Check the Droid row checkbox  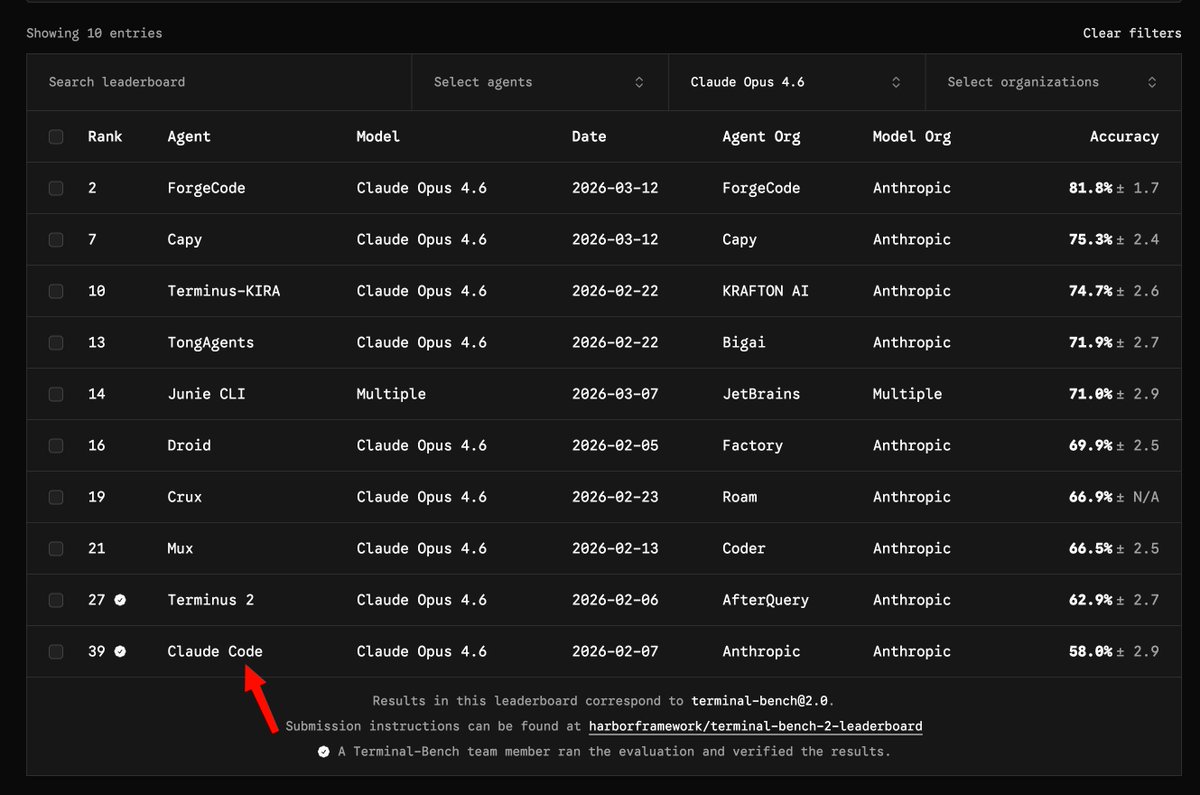[56, 446]
